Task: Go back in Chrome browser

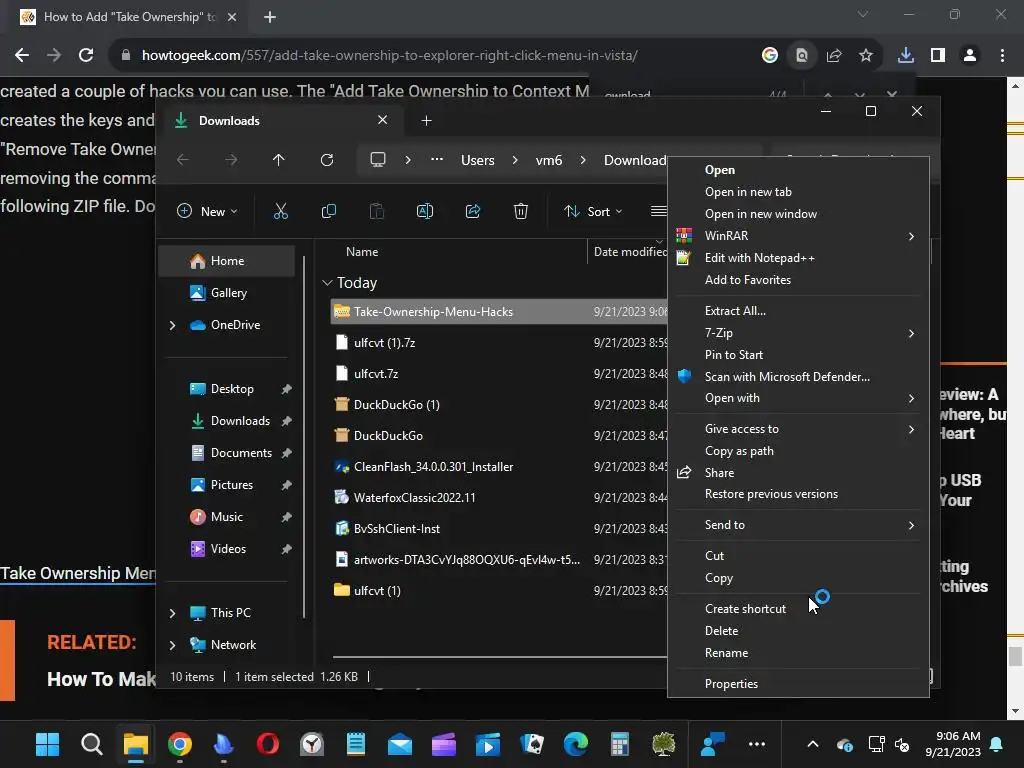Action: tap(22, 56)
